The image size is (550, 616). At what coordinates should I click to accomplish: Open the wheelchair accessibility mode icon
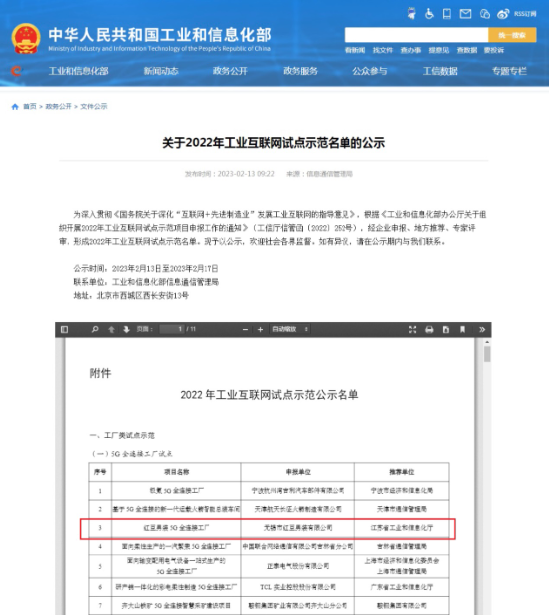pyautogui.click(x=429, y=14)
